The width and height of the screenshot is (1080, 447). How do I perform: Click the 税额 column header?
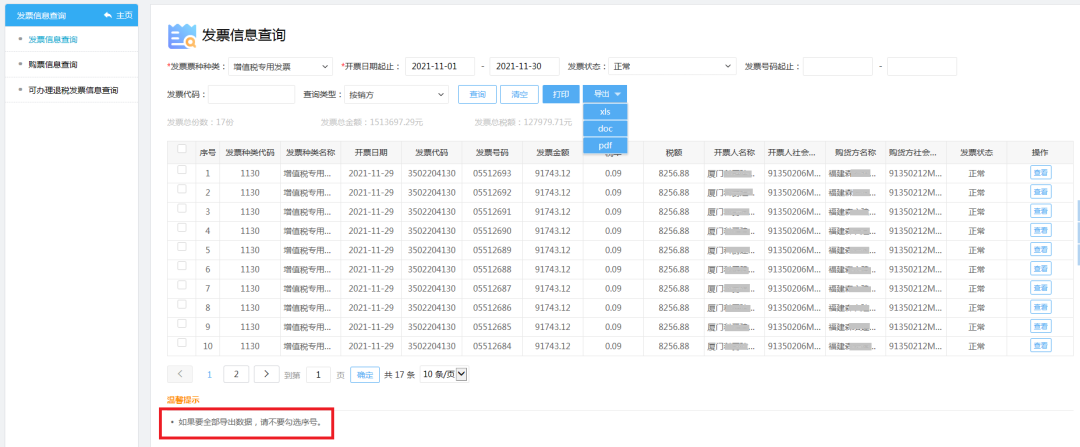click(674, 152)
